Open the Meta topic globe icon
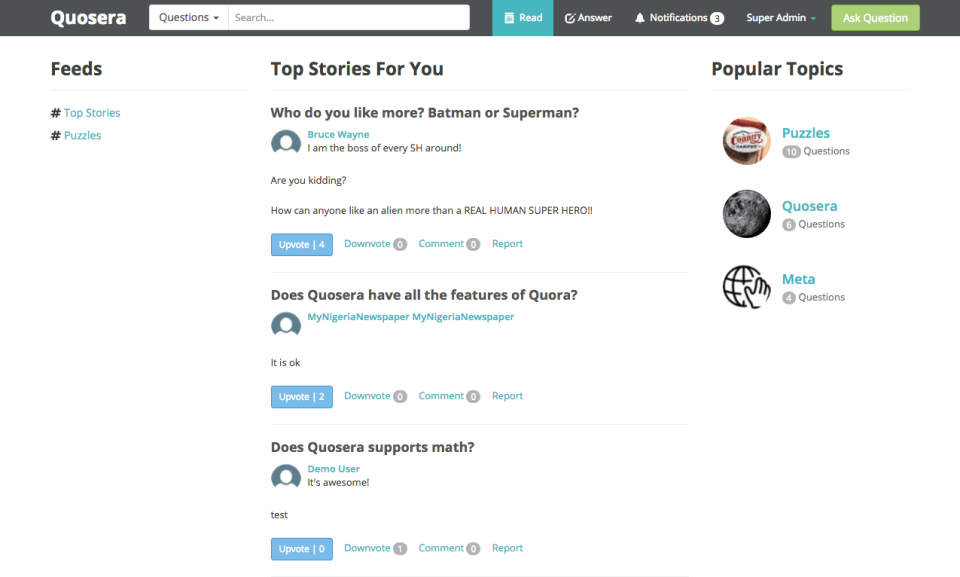960x577 pixels. pos(746,287)
